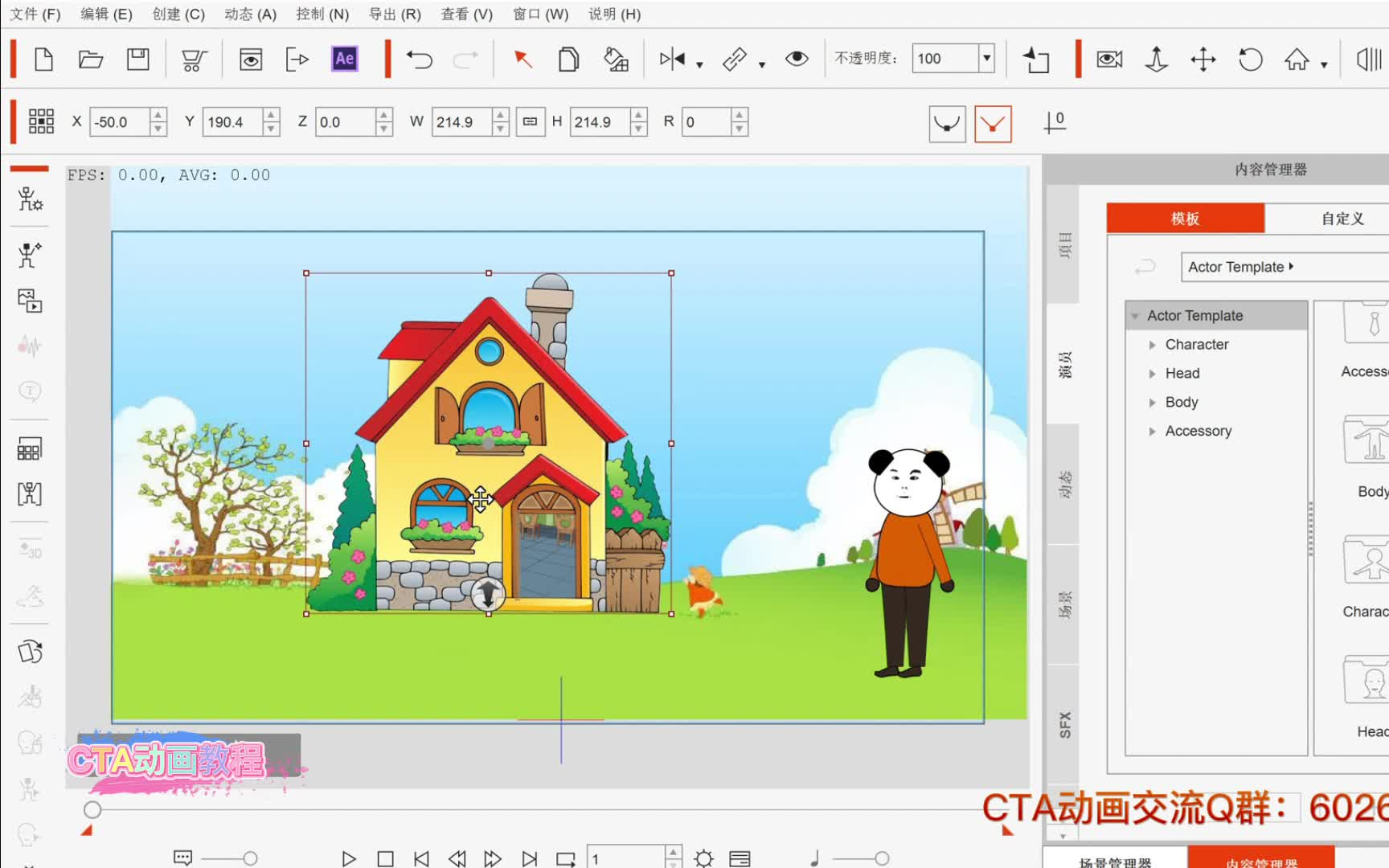Click the home view icon
This screenshot has height=868, width=1389.
coord(1297,59)
